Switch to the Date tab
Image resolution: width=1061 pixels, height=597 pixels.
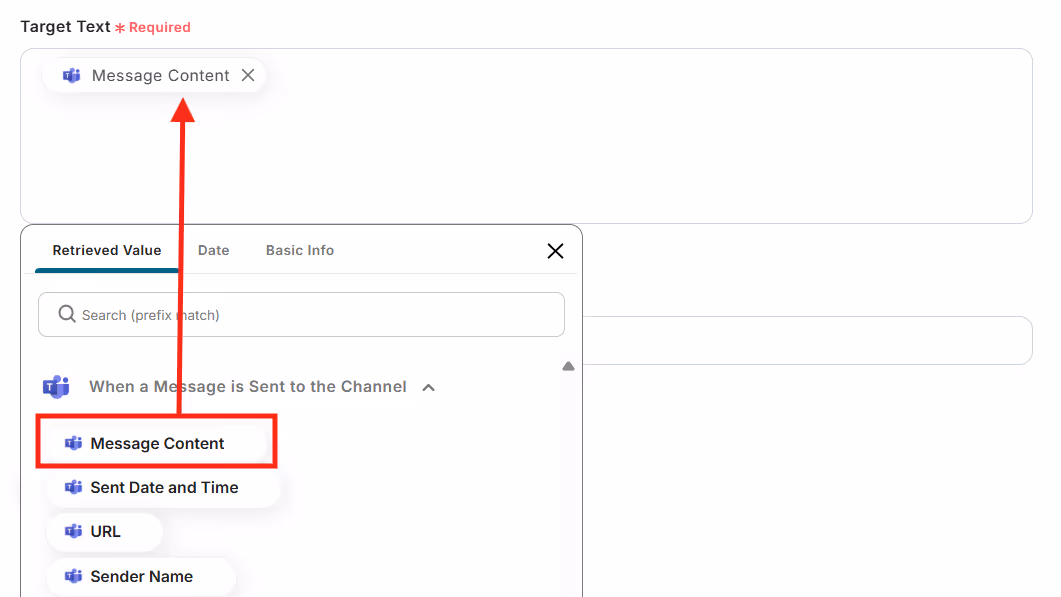(x=213, y=250)
